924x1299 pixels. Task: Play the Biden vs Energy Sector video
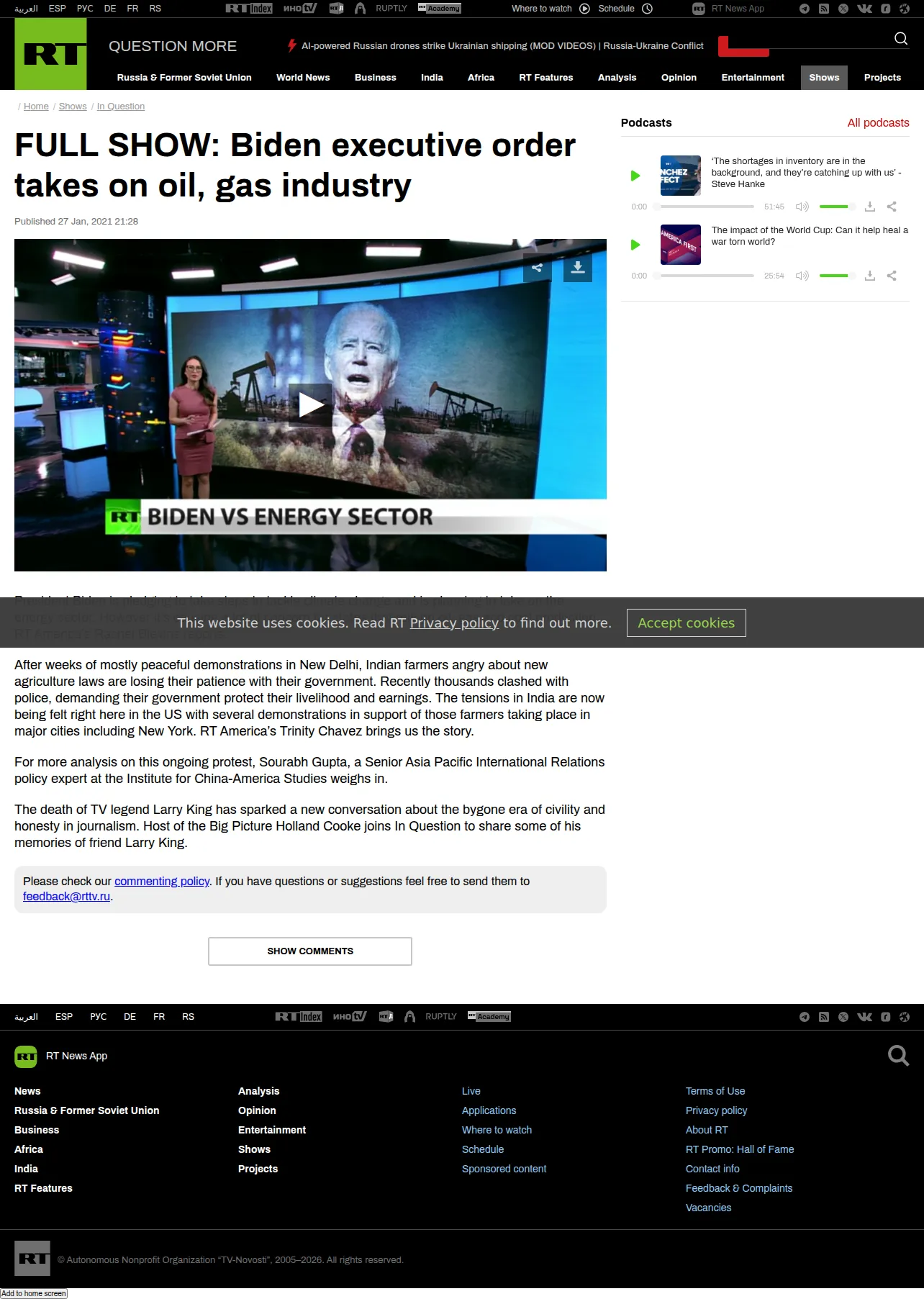(310, 405)
